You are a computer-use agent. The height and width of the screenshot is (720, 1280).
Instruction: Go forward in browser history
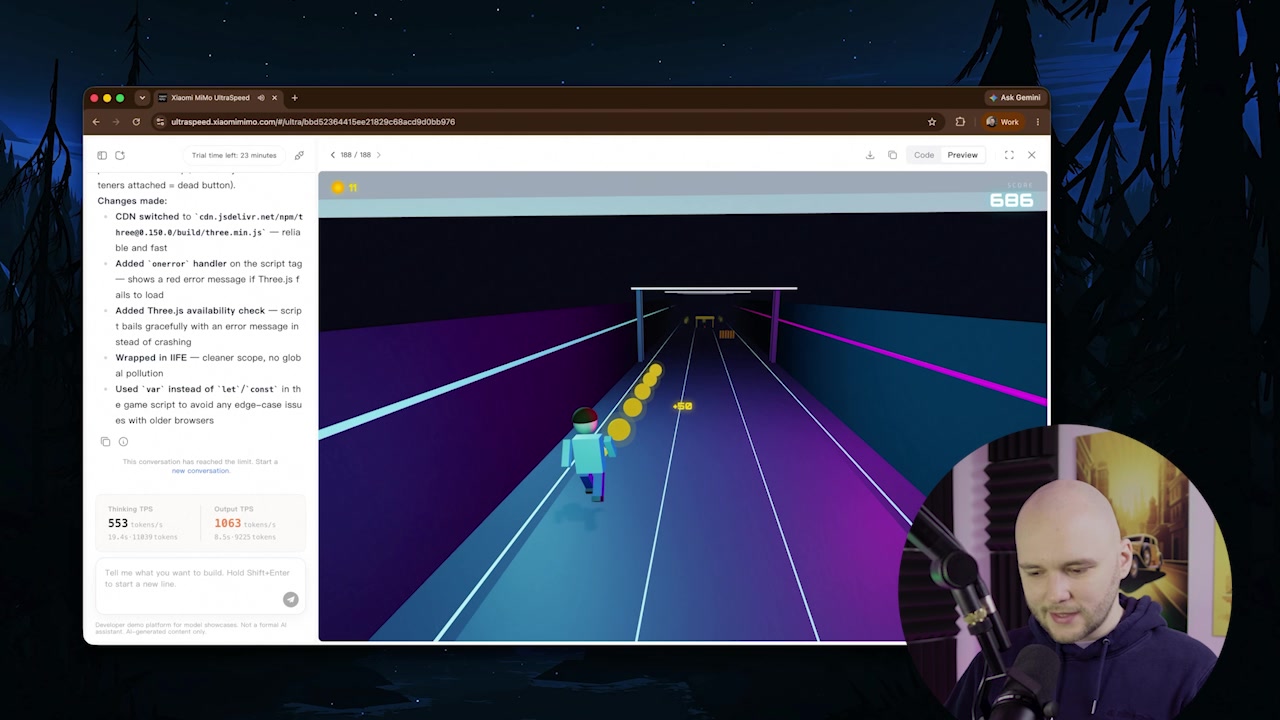[x=116, y=122]
